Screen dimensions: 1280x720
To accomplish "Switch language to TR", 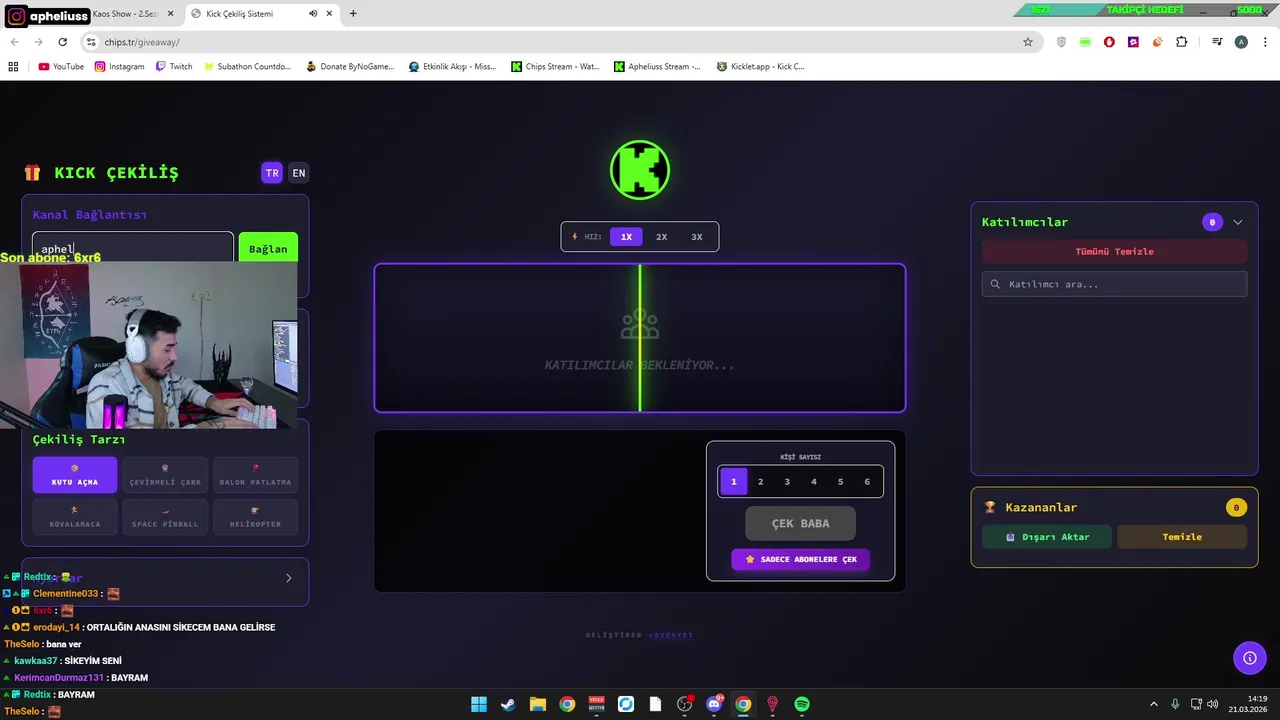I will click(x=272, y=173).
